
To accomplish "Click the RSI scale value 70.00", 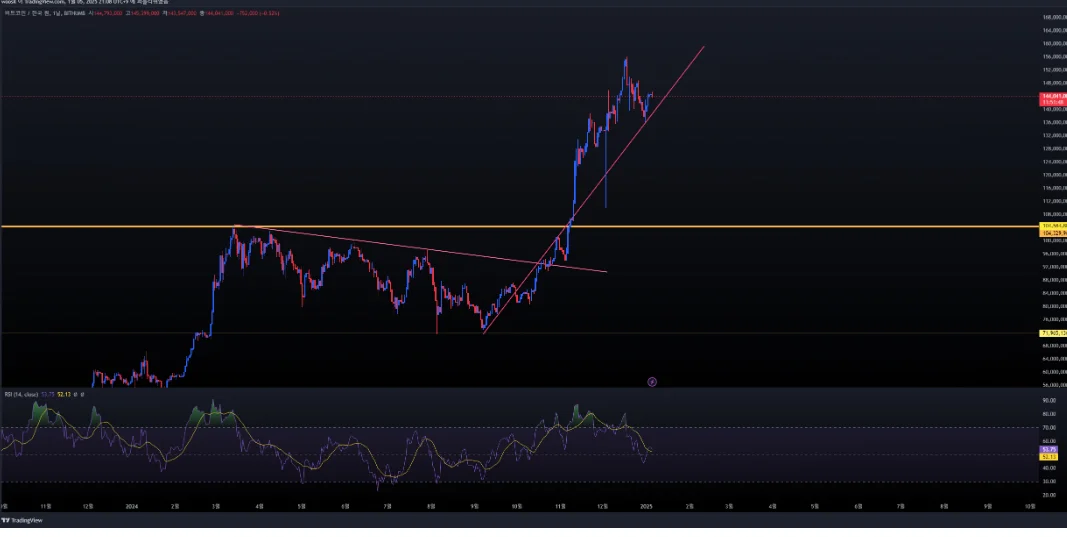I will [x=1049, y=427].
